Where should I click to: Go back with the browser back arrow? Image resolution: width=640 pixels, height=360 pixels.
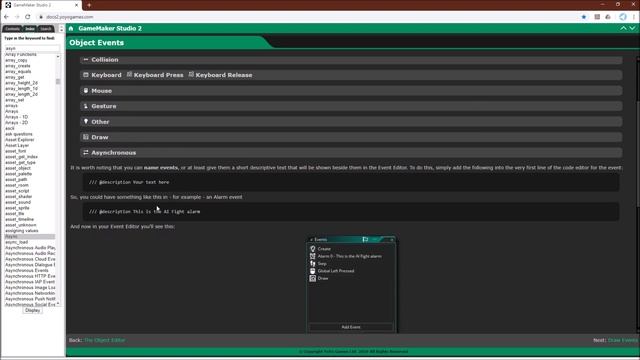pyautogui.click(x=6, y=17)
